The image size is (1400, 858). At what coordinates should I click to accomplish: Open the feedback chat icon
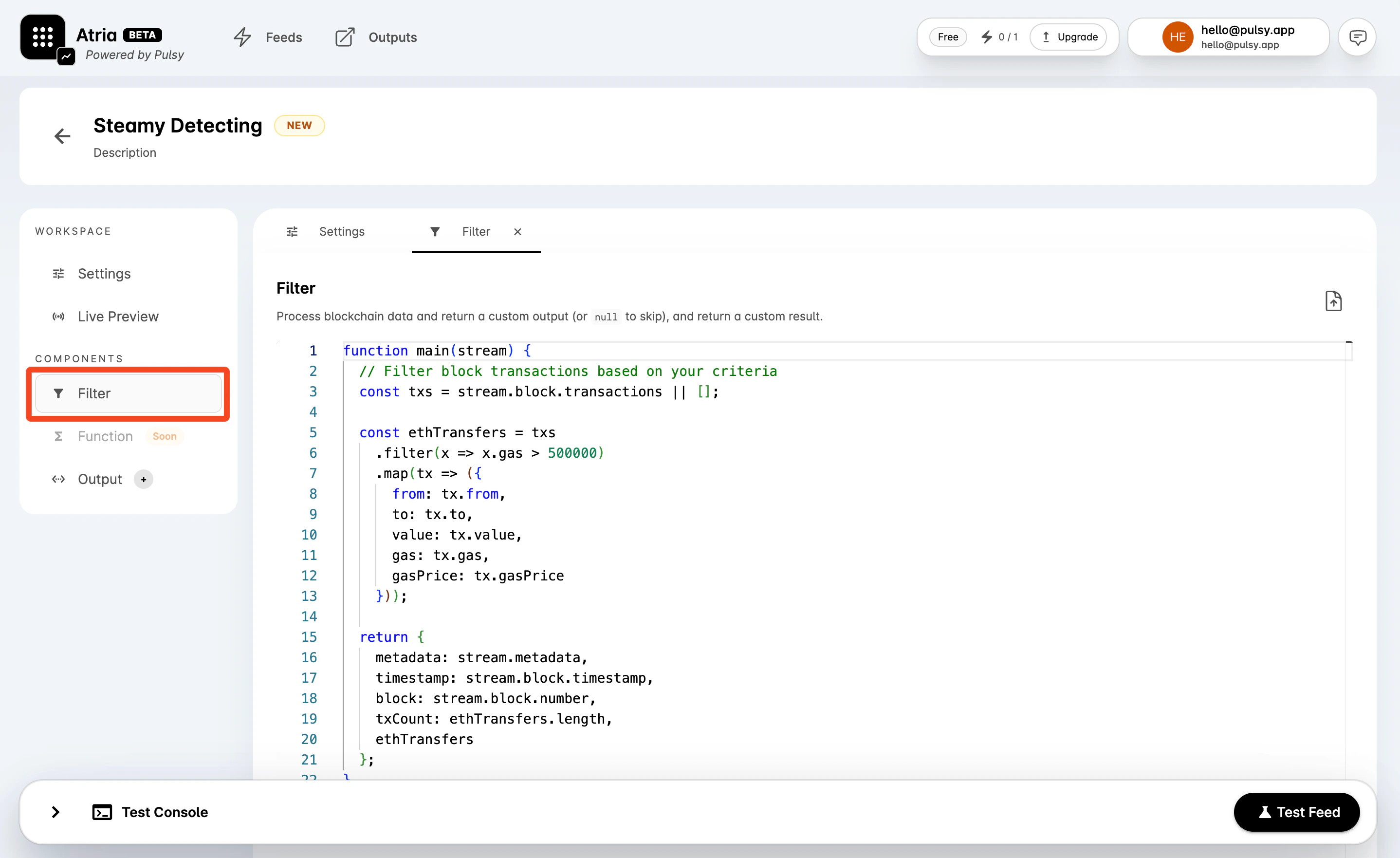pos(1357,37)
